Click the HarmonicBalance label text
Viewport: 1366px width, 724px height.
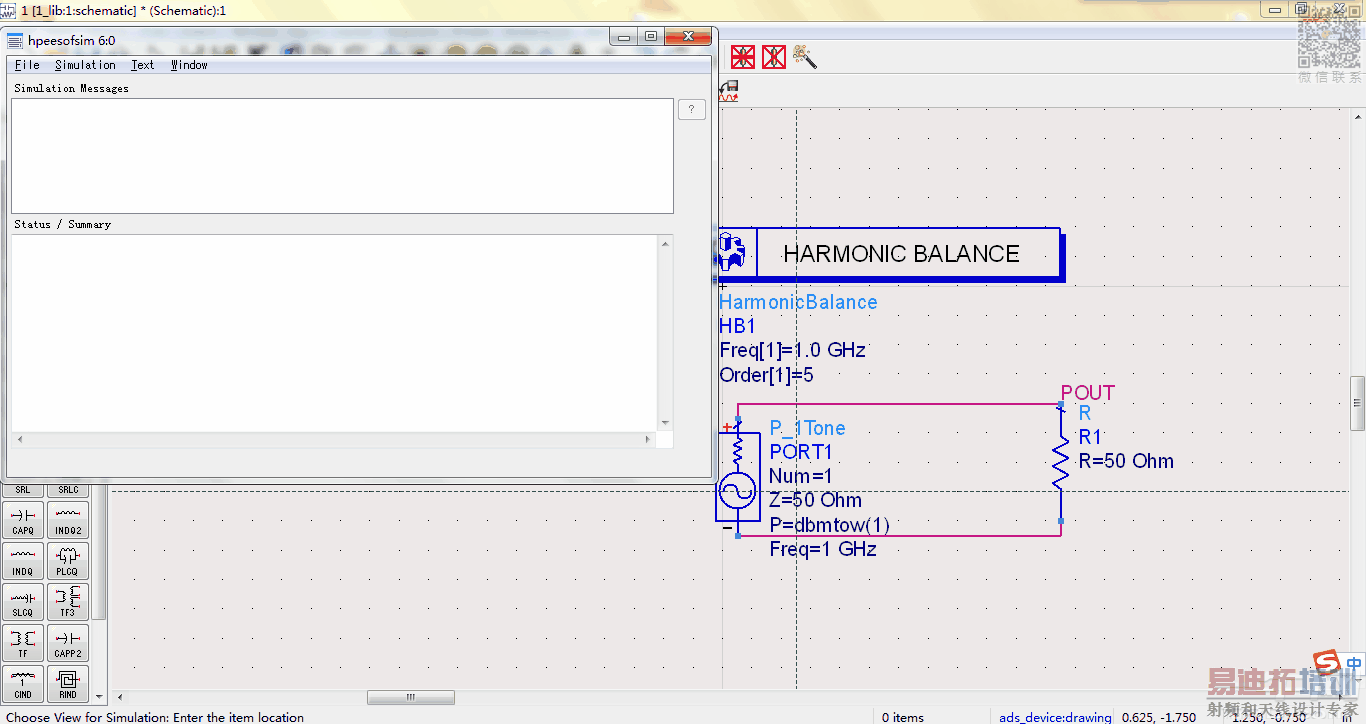click(x=798, y=302)
